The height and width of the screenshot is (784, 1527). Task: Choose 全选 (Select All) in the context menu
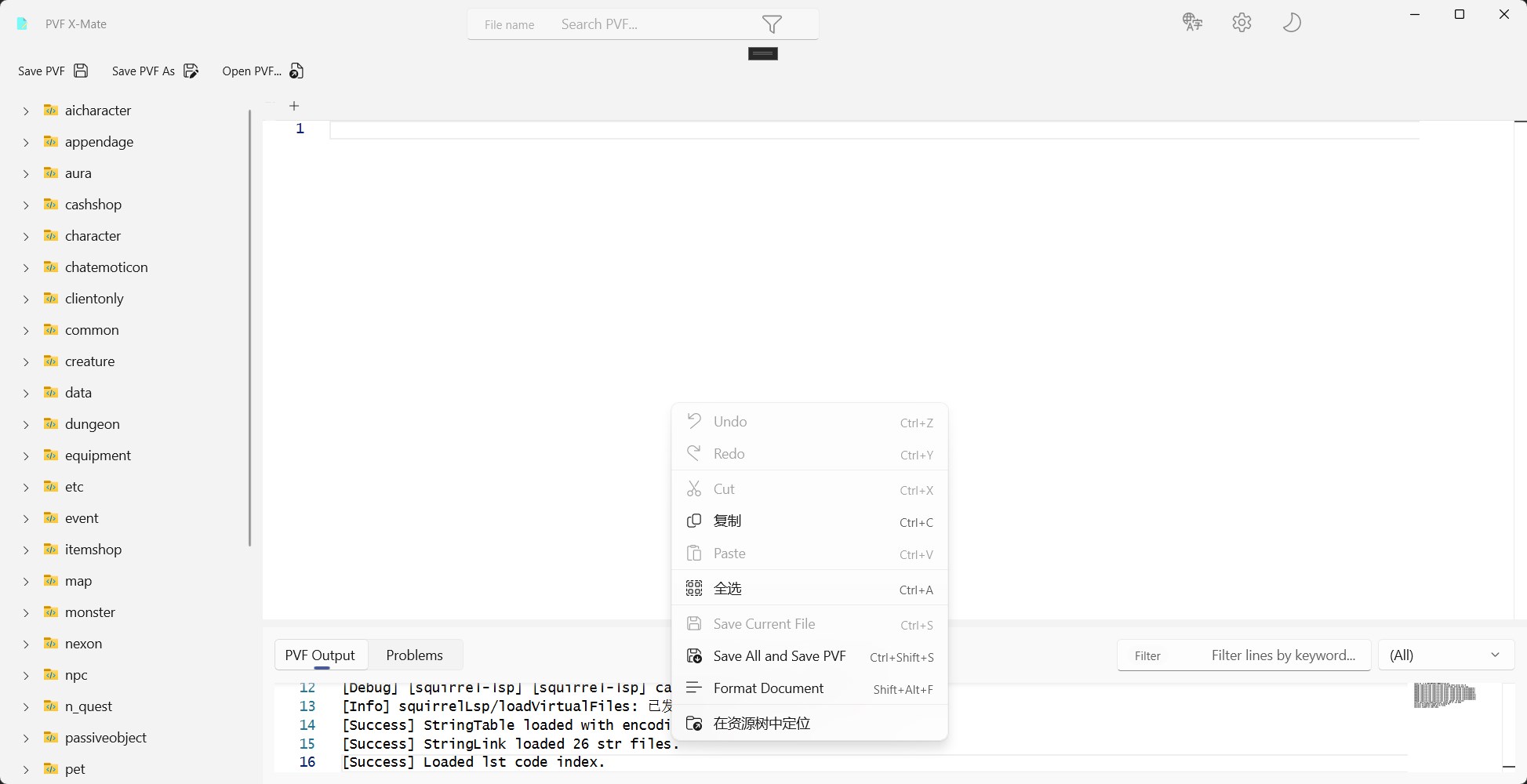(x=809, y=589)
